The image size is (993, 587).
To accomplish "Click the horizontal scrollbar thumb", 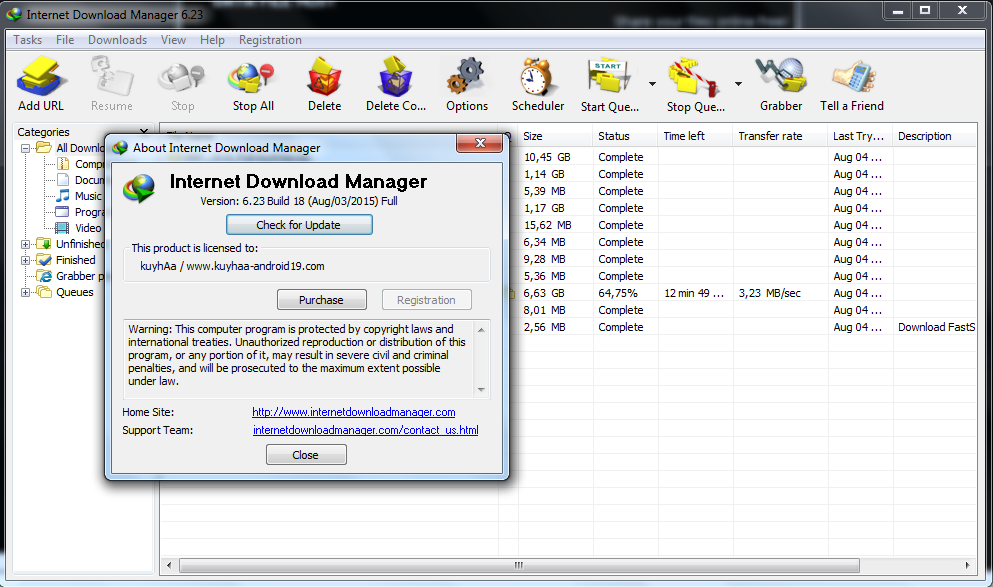I will 519,565.
